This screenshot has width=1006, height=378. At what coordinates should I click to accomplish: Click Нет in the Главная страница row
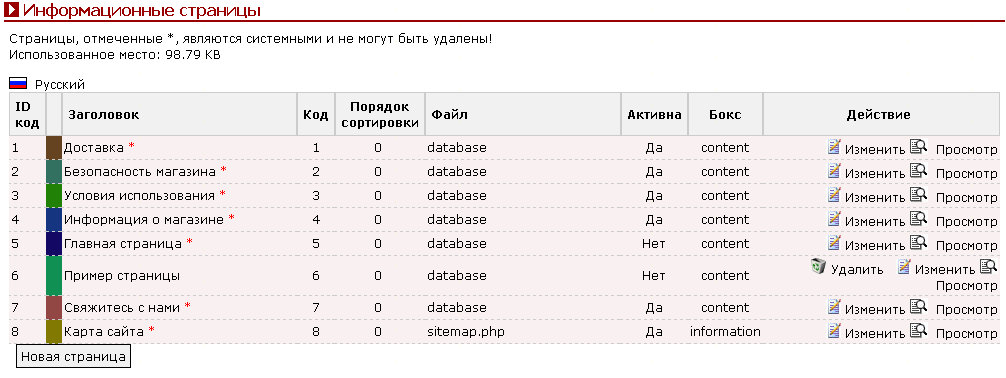654,244
